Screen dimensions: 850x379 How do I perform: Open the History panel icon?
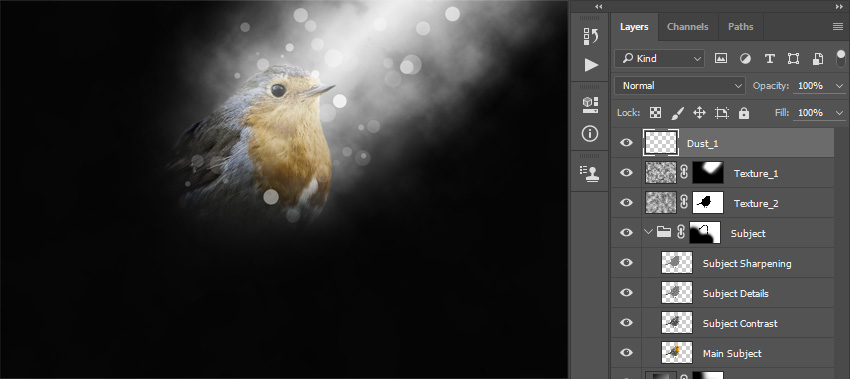[x=590, y=36]
